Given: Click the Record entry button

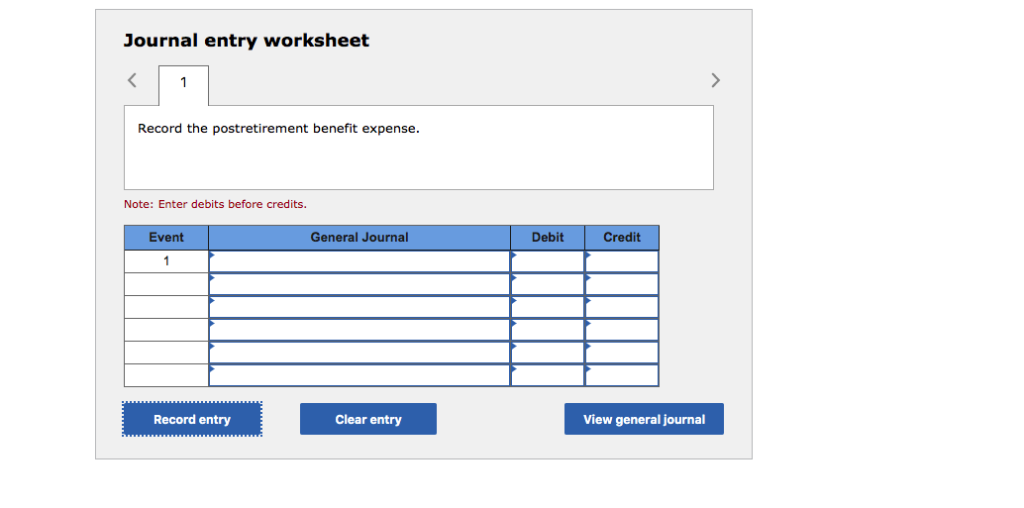Looking at the screenshot, I should [192, 419].
